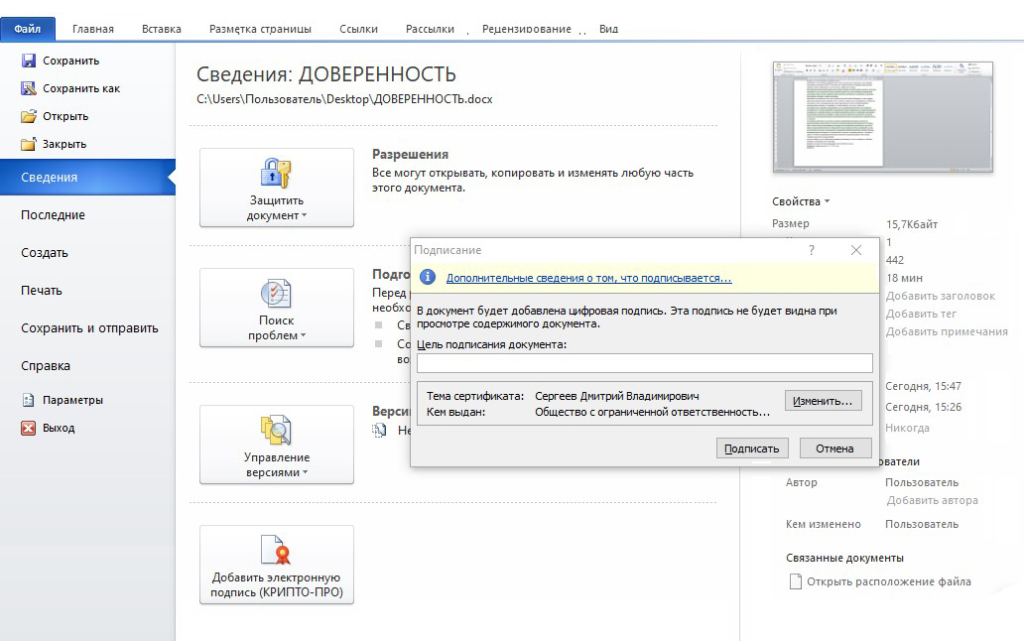Click the Параметры icon in sidebar
1024x641 pixels.
[29, 400]
